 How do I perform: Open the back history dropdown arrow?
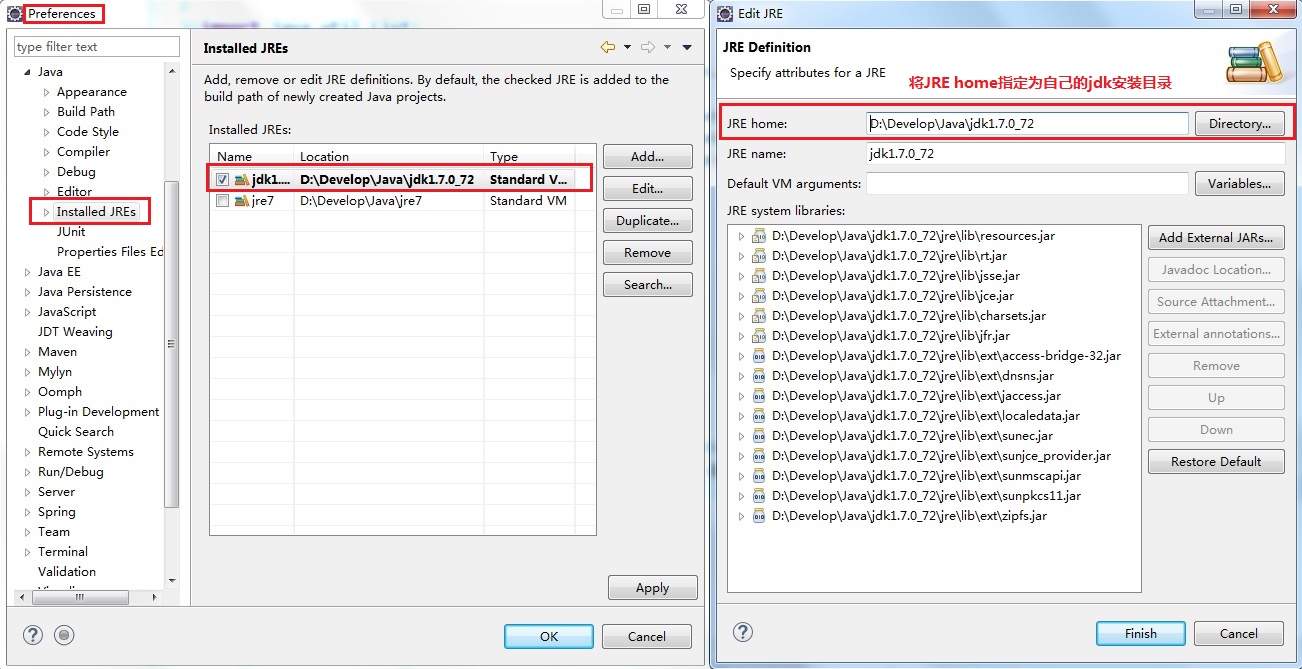(627, 47)
